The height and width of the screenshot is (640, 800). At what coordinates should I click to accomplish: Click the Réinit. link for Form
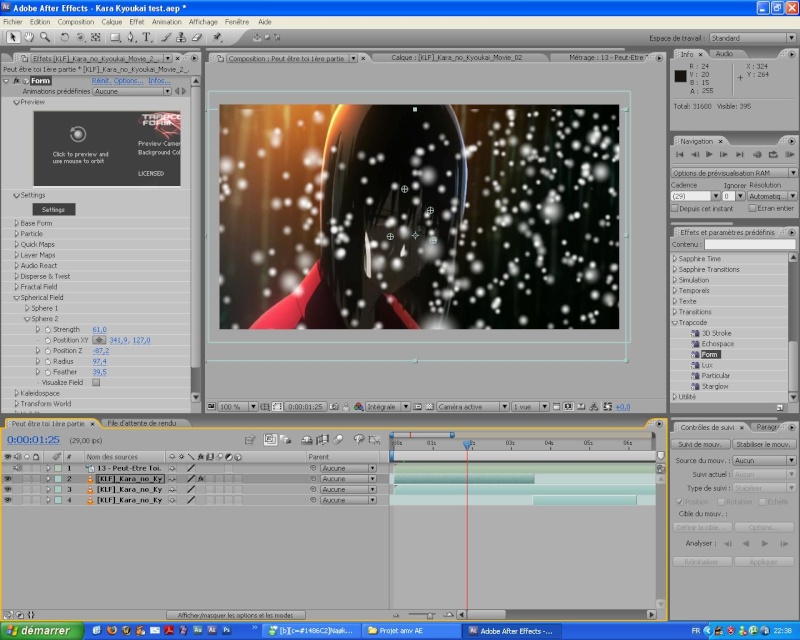click(x=101, y=81)
